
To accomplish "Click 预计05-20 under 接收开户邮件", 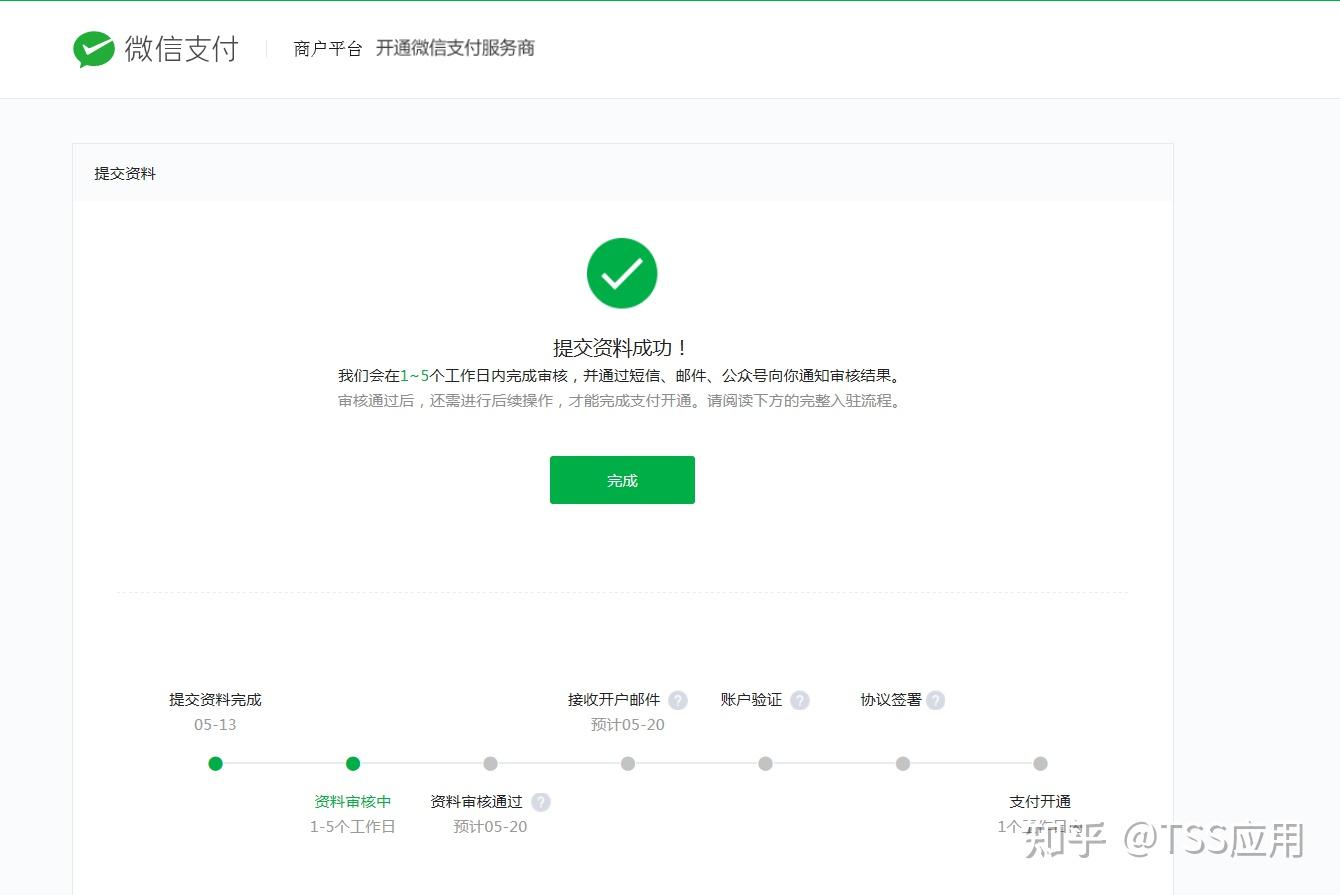I will 628,725.
